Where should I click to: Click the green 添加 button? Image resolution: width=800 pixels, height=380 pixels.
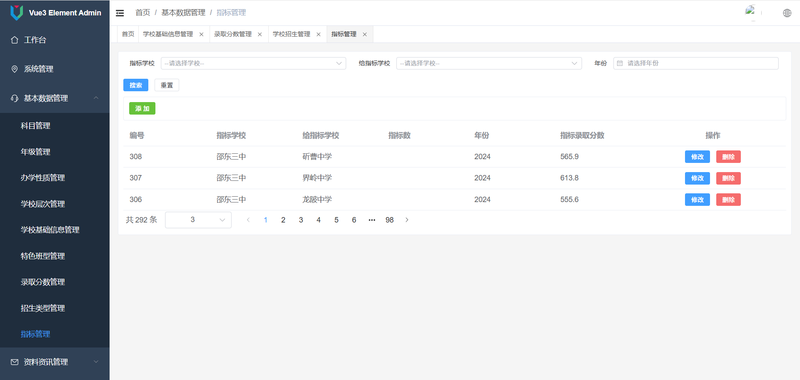(142, 109)
